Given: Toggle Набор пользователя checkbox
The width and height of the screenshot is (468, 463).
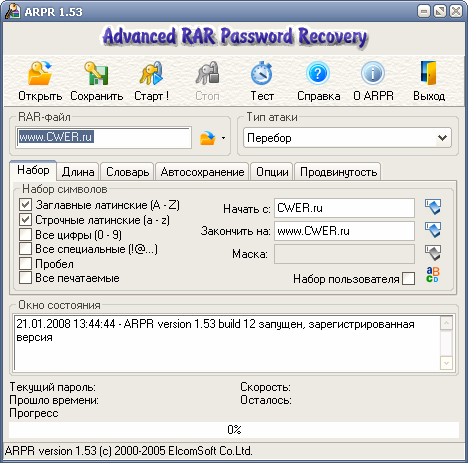Looking at the screenshot, I should click(x=409, y=279).
